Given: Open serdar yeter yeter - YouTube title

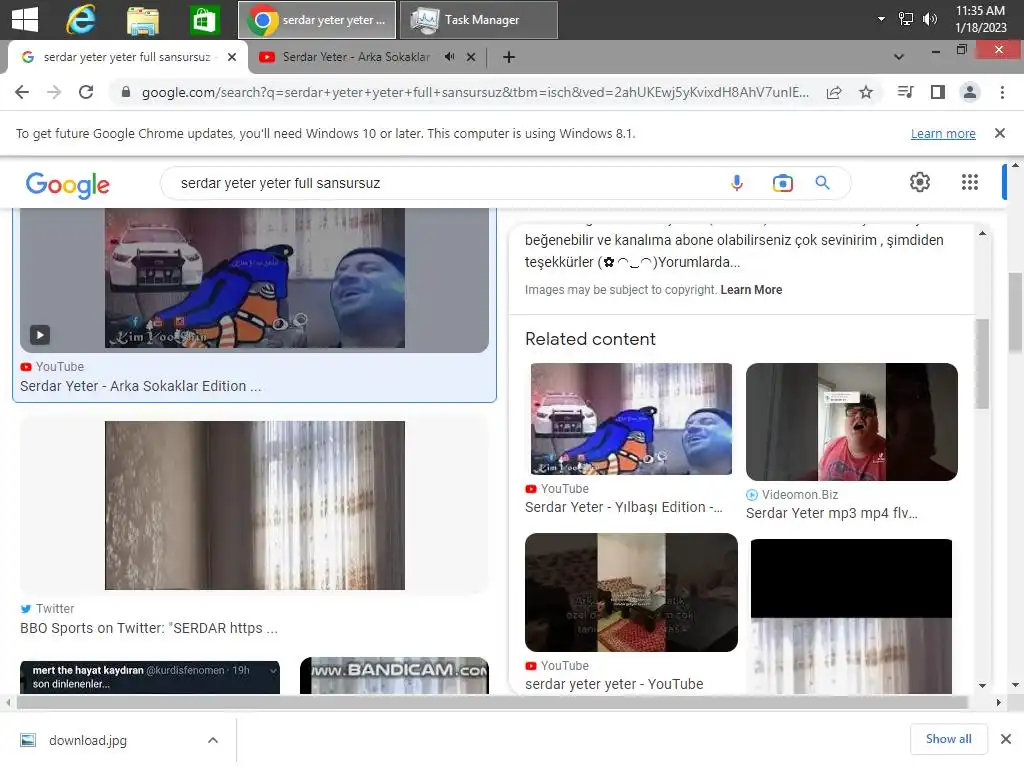Looking at the screenshot, I should click(x=614, y=684).
